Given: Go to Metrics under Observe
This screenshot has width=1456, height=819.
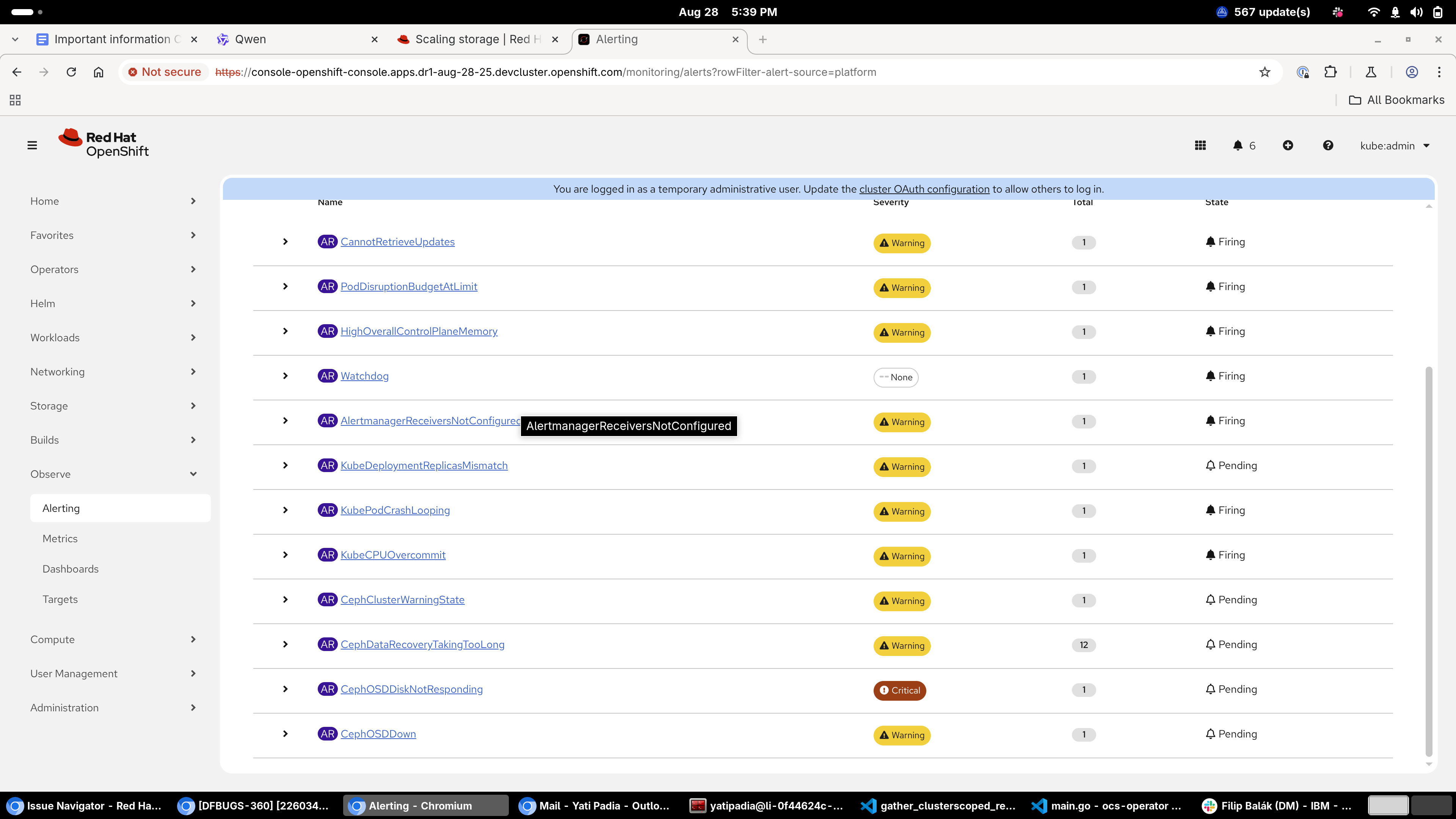Looking at the screenshot, I should [x=60, y=538].
